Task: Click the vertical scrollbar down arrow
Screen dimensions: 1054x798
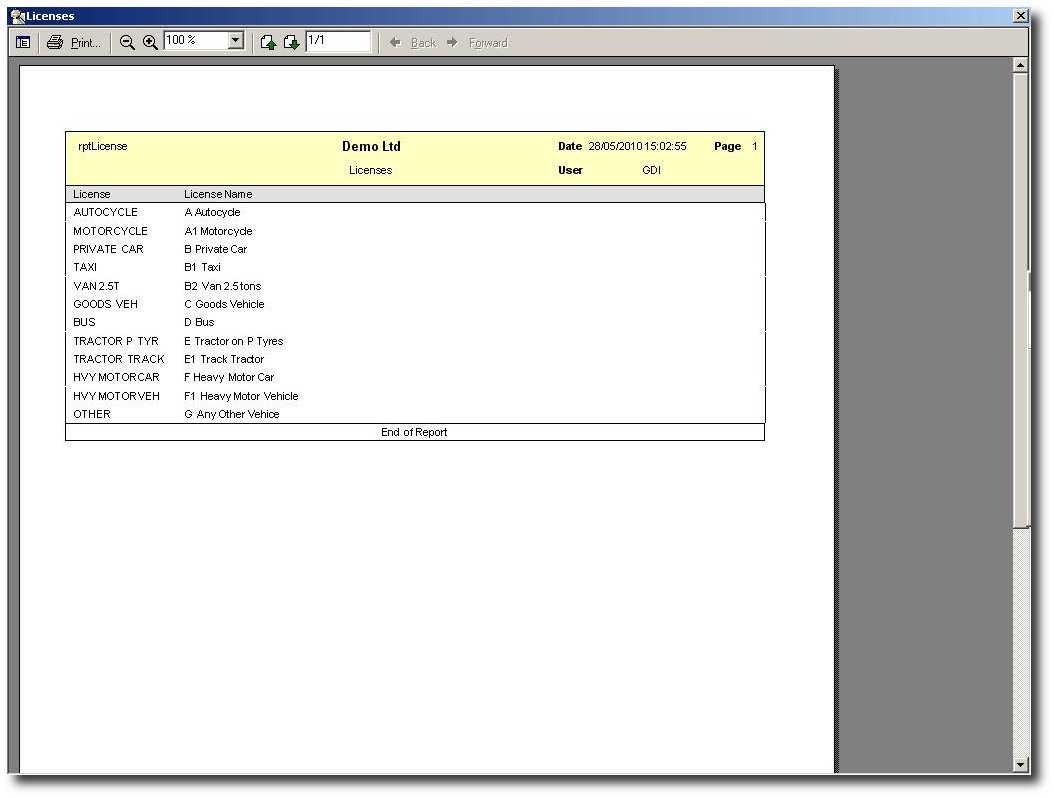Action: (x=1020, y=765)
